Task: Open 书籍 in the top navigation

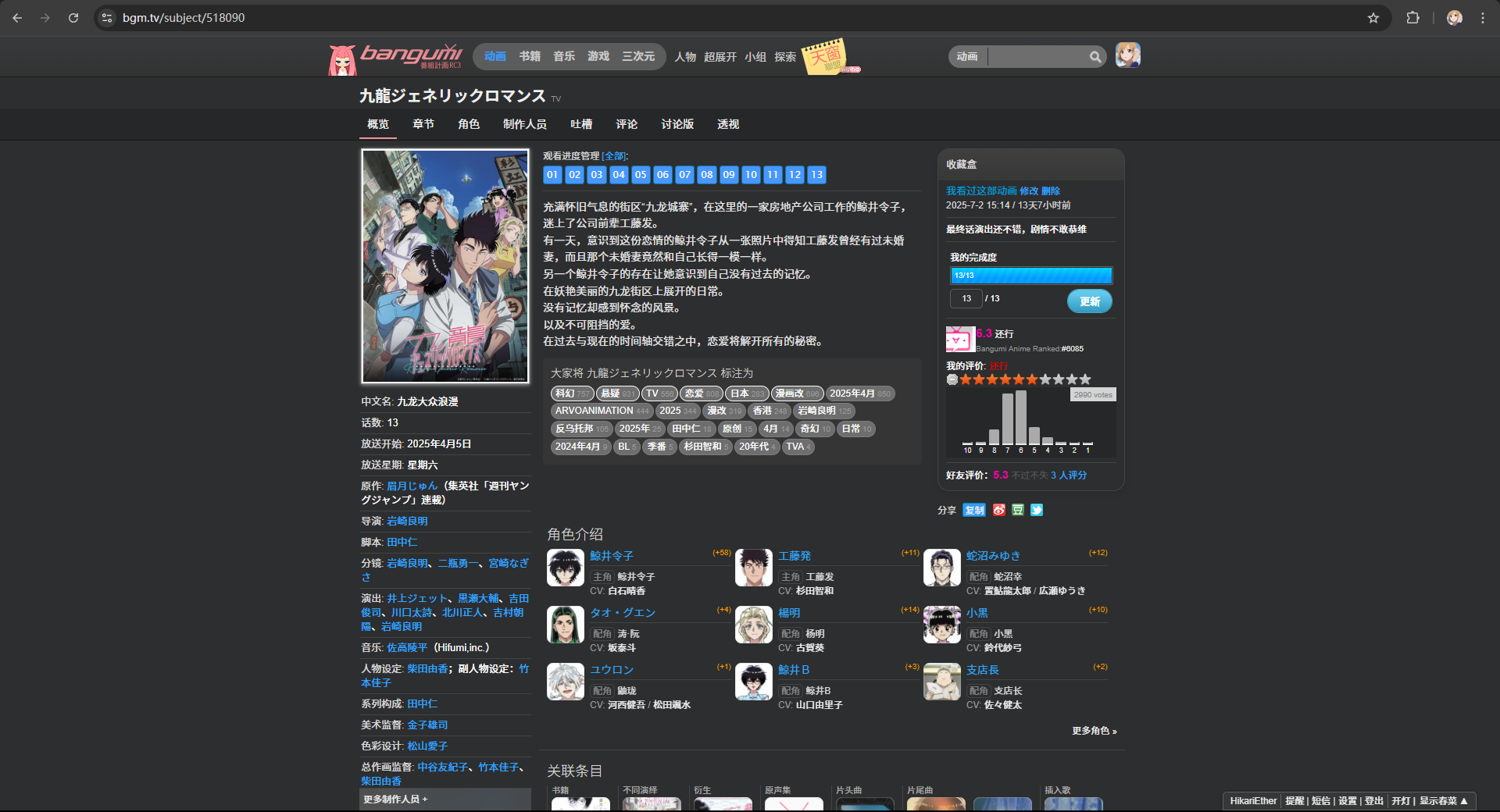Action: click(530, 56)
